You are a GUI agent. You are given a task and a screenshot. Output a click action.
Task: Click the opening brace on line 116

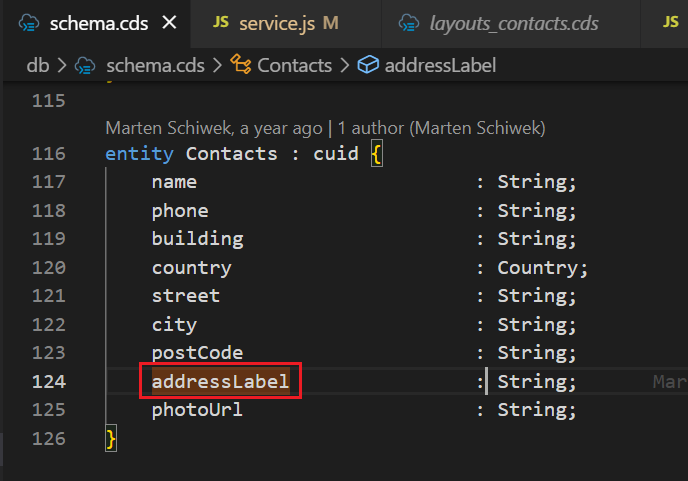click(376, 154)
